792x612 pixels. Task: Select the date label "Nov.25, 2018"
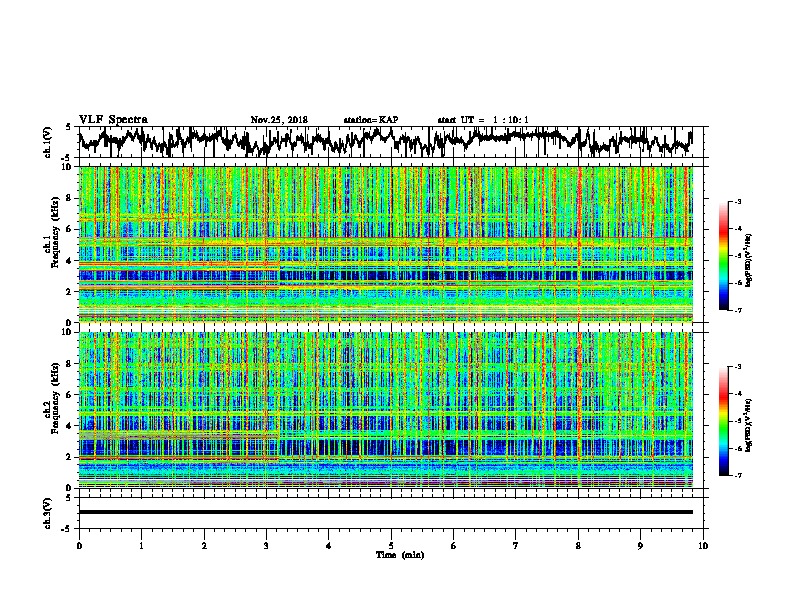(x=279, y=120)
